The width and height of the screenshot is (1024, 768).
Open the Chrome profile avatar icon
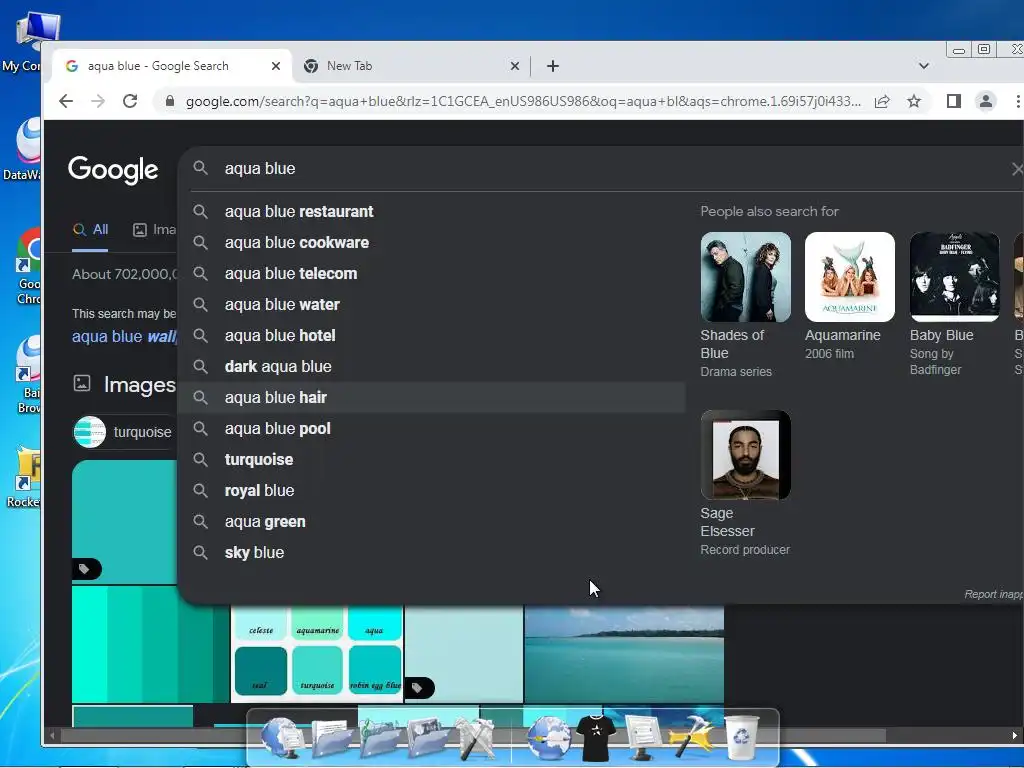pos(985,101)
